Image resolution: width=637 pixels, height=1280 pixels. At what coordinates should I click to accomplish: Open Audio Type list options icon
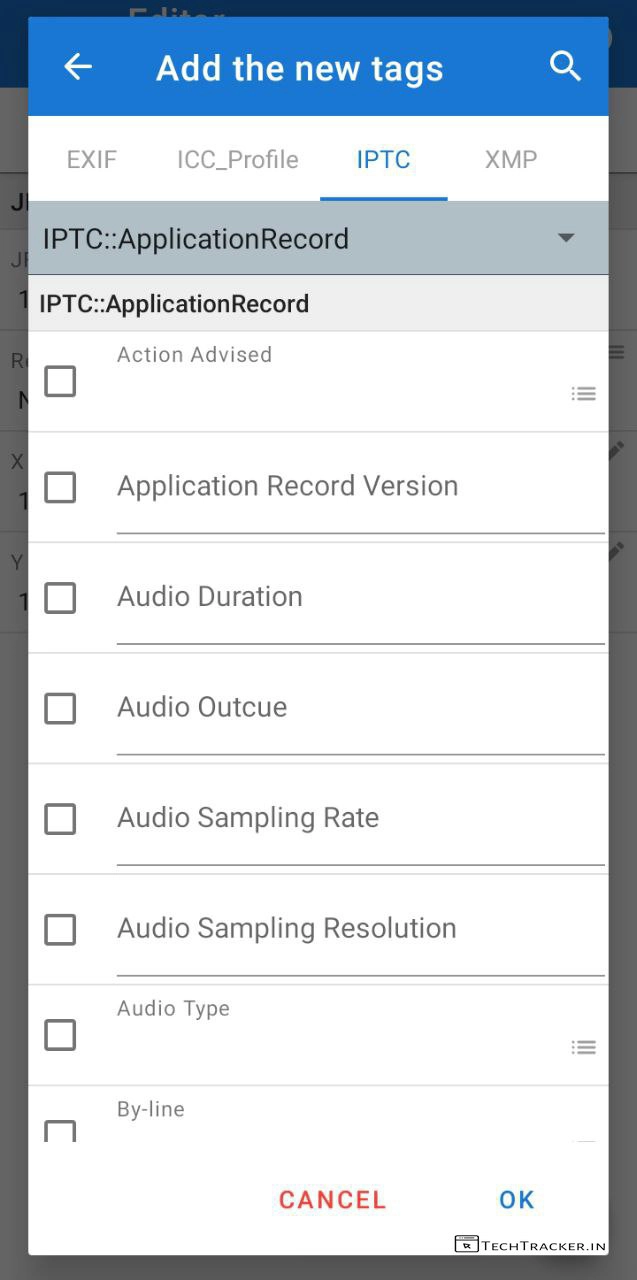coord(584,1047)
